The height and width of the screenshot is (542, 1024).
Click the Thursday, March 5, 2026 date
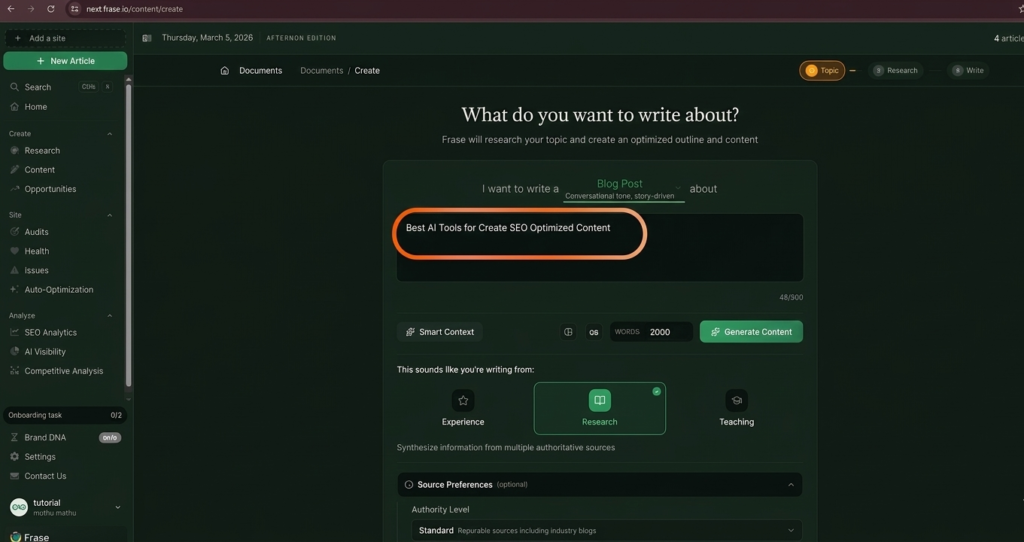[x=207, y=38]
